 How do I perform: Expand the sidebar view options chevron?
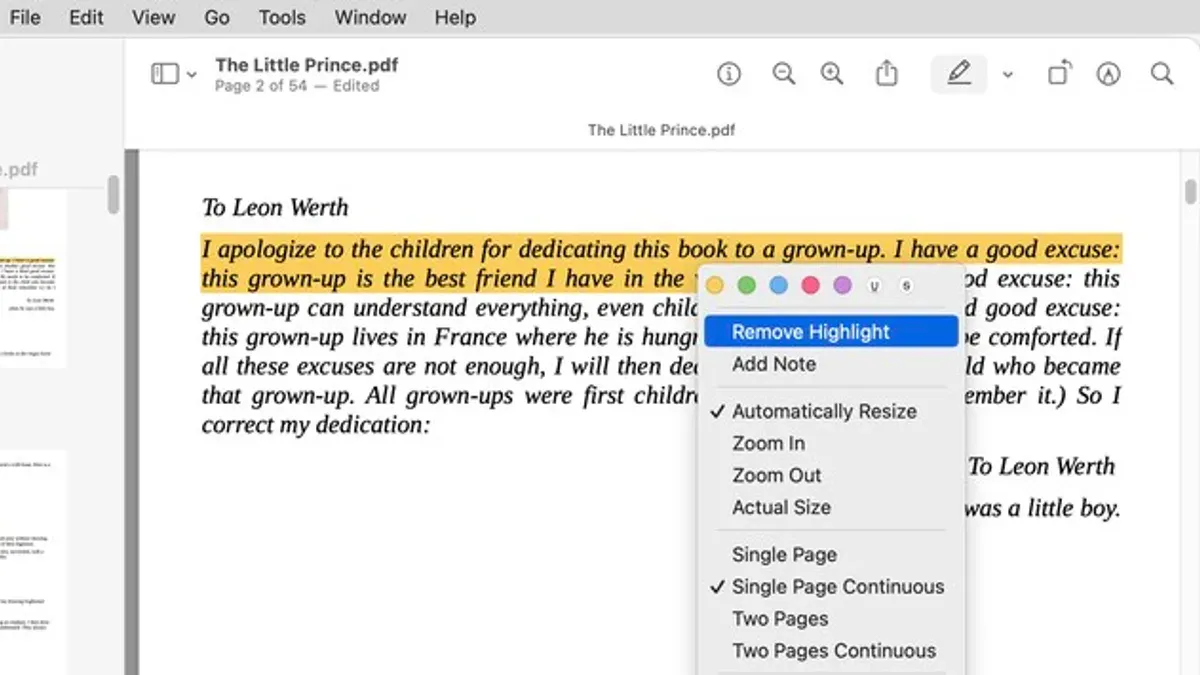tap(192, 75)
